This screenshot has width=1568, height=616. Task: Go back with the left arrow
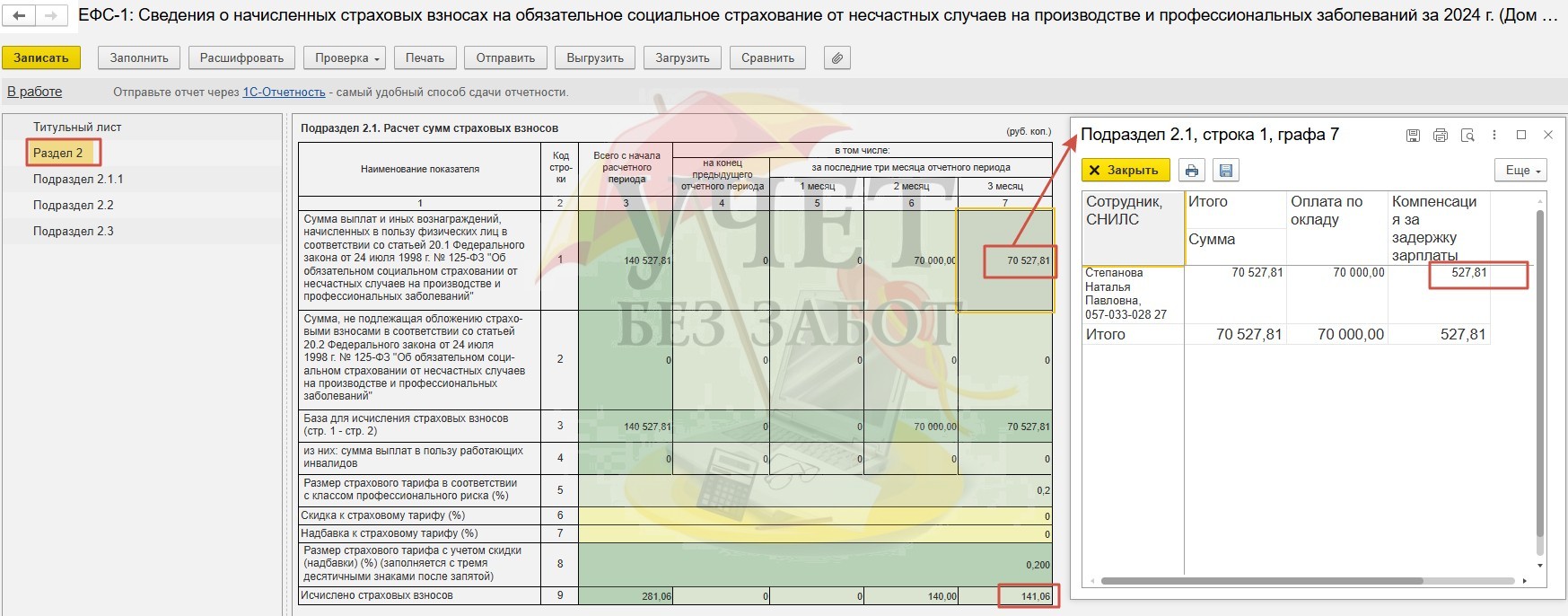19,16
